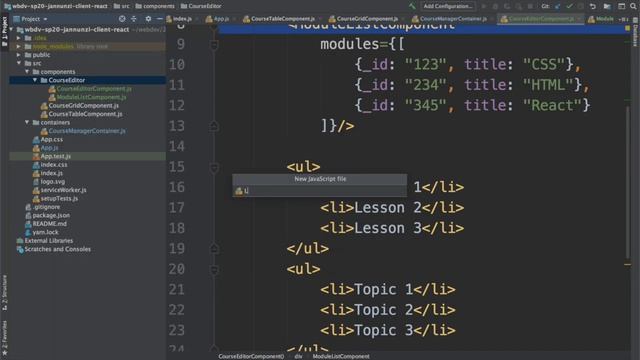This screenshot has height=360, width=640.
Task: Click the ModuleListComponent breadcrumb at editor bottom
Action: pos(341,356)
